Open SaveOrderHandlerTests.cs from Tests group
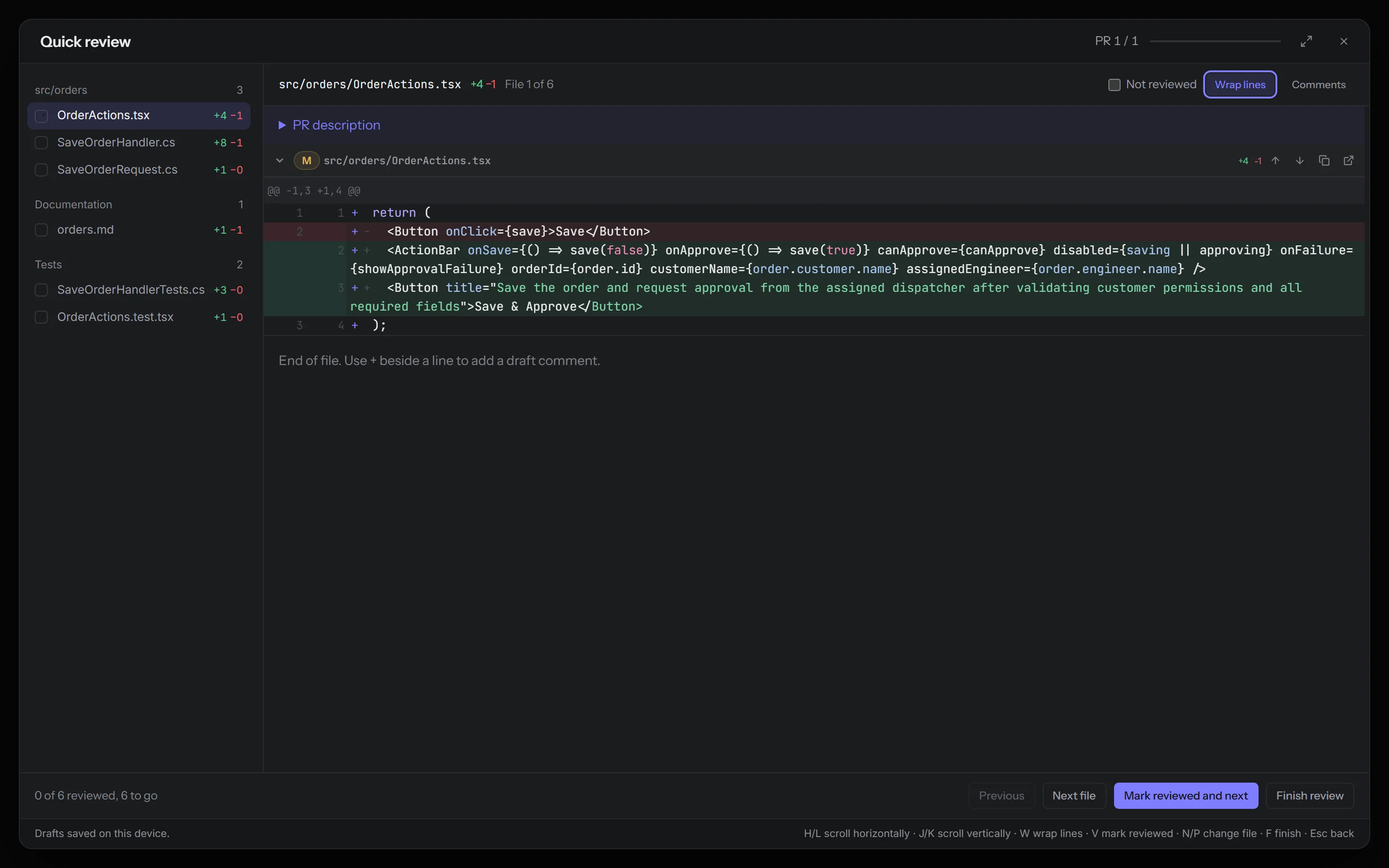Image resolution: width=1389 pixels, height=868 pixels. (x=139, y=290)
